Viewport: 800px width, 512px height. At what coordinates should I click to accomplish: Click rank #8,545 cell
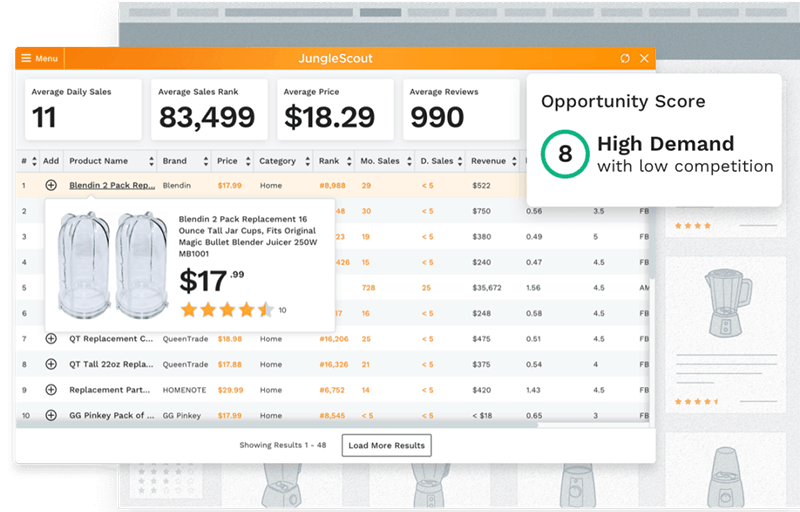[x=332, y=416]
